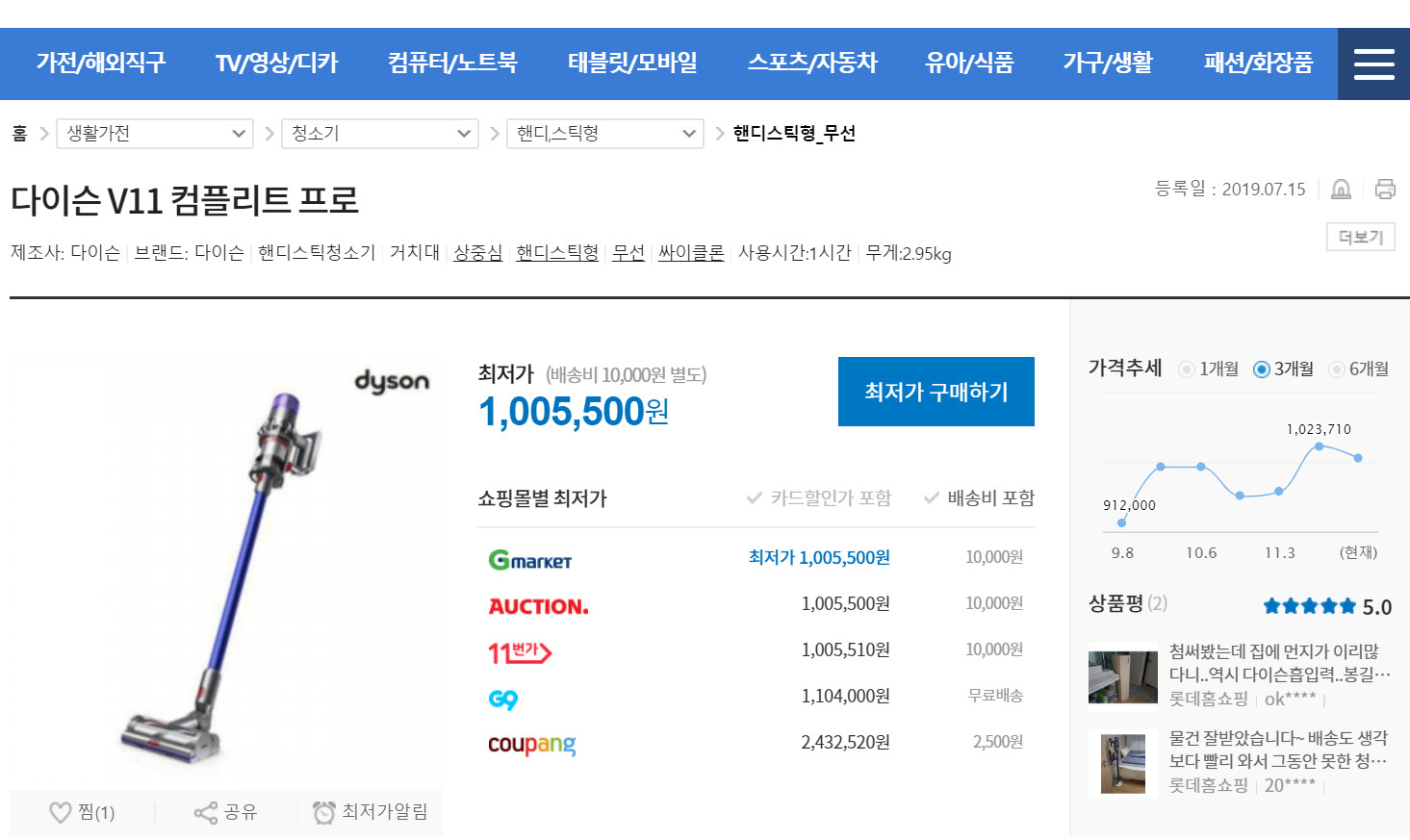Open the 가구/생활 menu

[x=1108, y=64]
